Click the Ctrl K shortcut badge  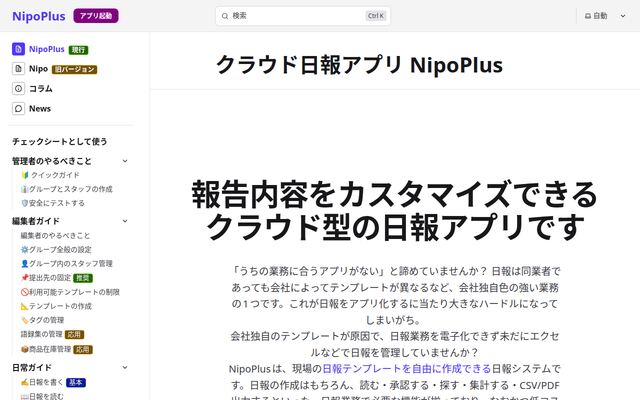pos(376,16)
